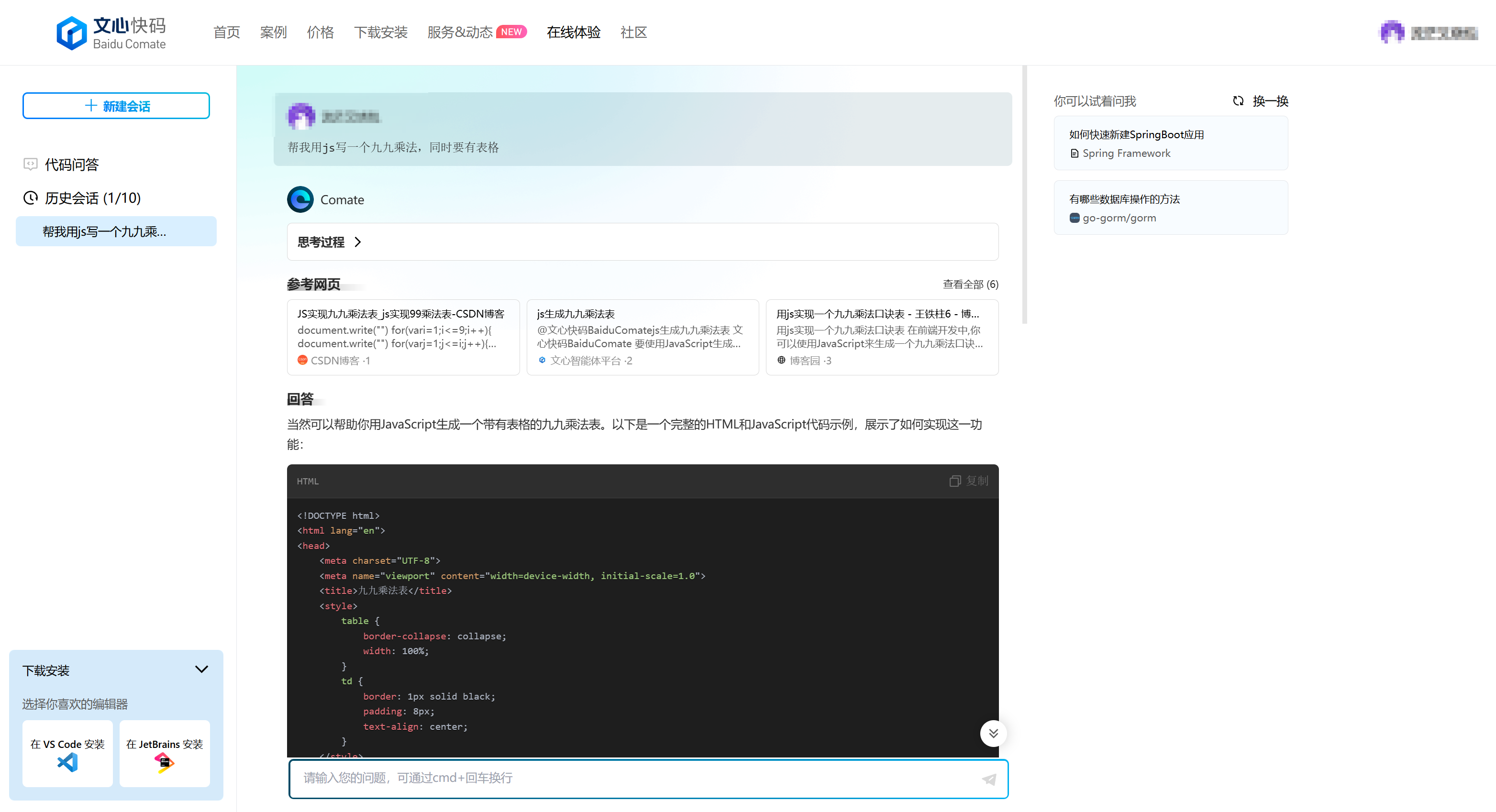
Task: Open the 案例 nav item
Action: 274,33
